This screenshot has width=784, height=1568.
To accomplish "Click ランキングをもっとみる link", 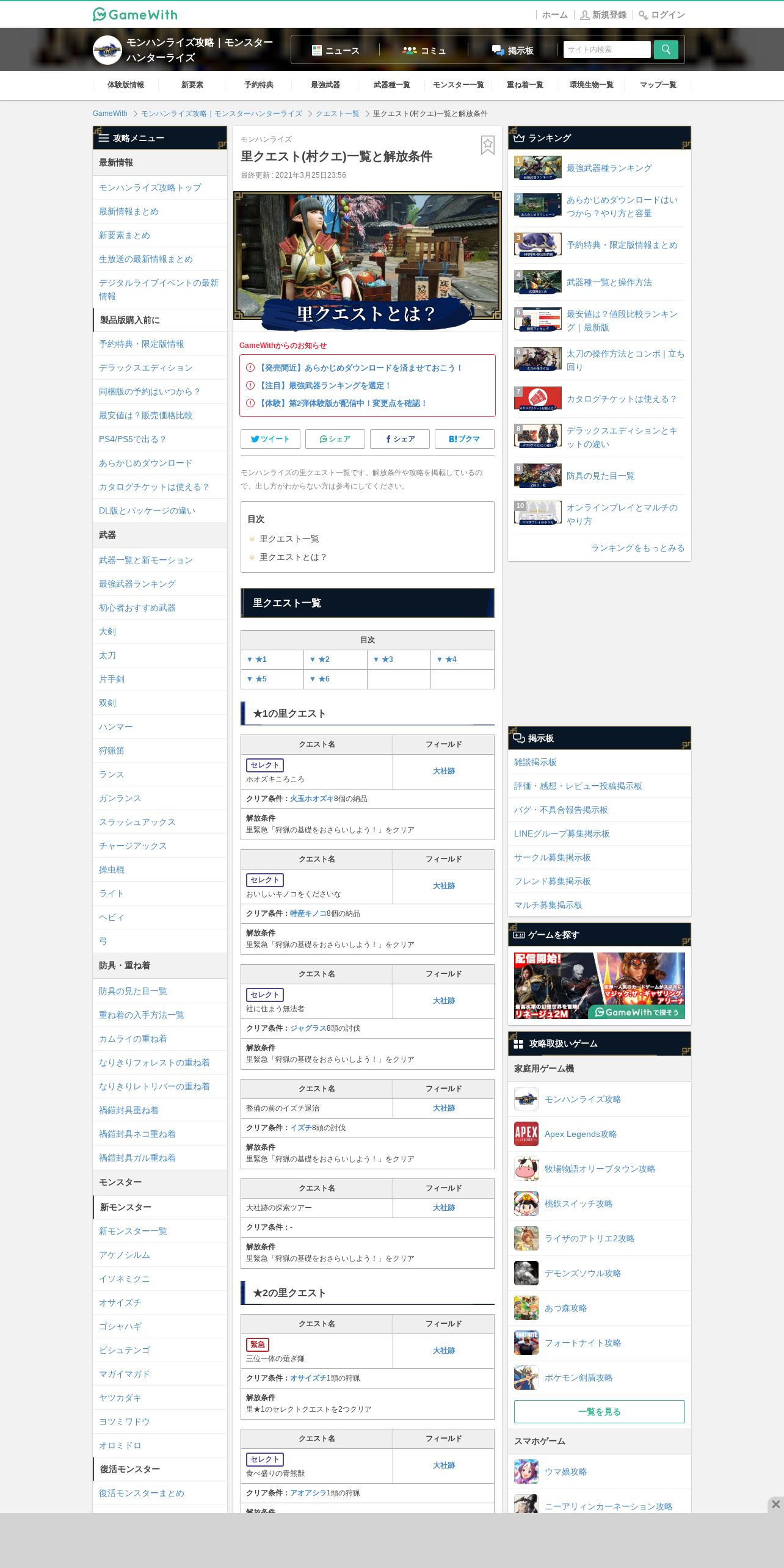I will click(x=637, y=548).
